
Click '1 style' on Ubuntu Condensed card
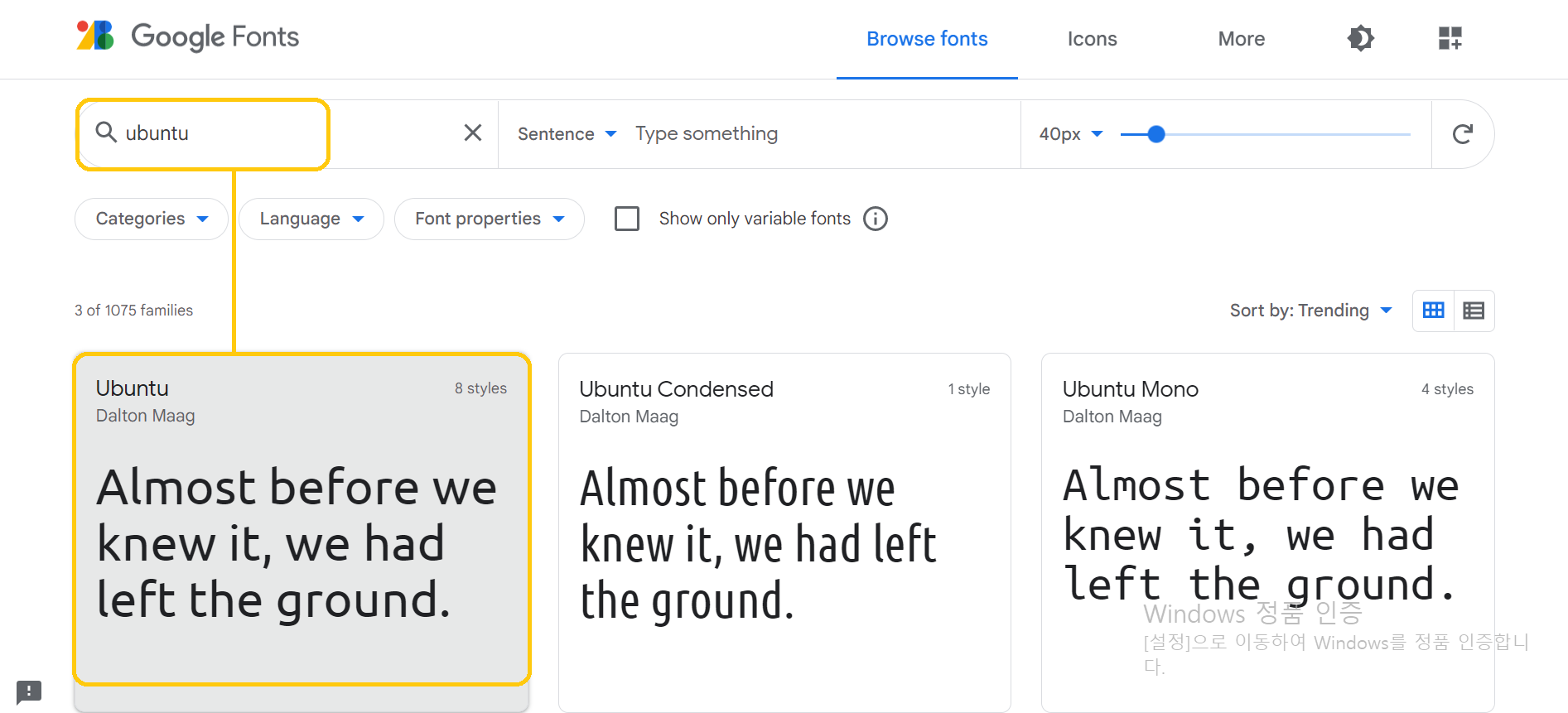pos(968,389)
